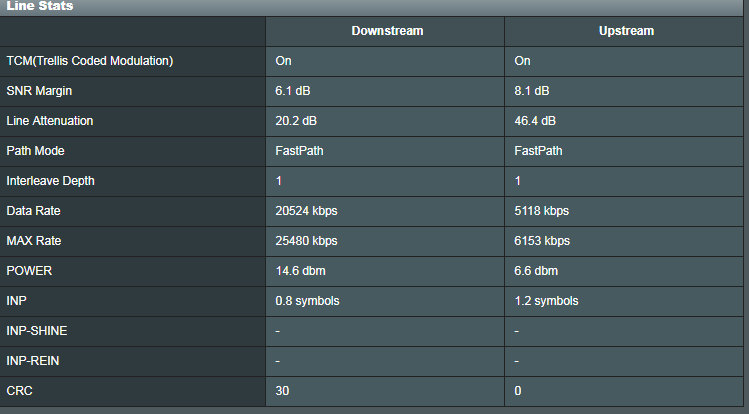Viewport: 749px width, 414px height.
Task: Click the Downstream column header
Action: pos(387,31)
